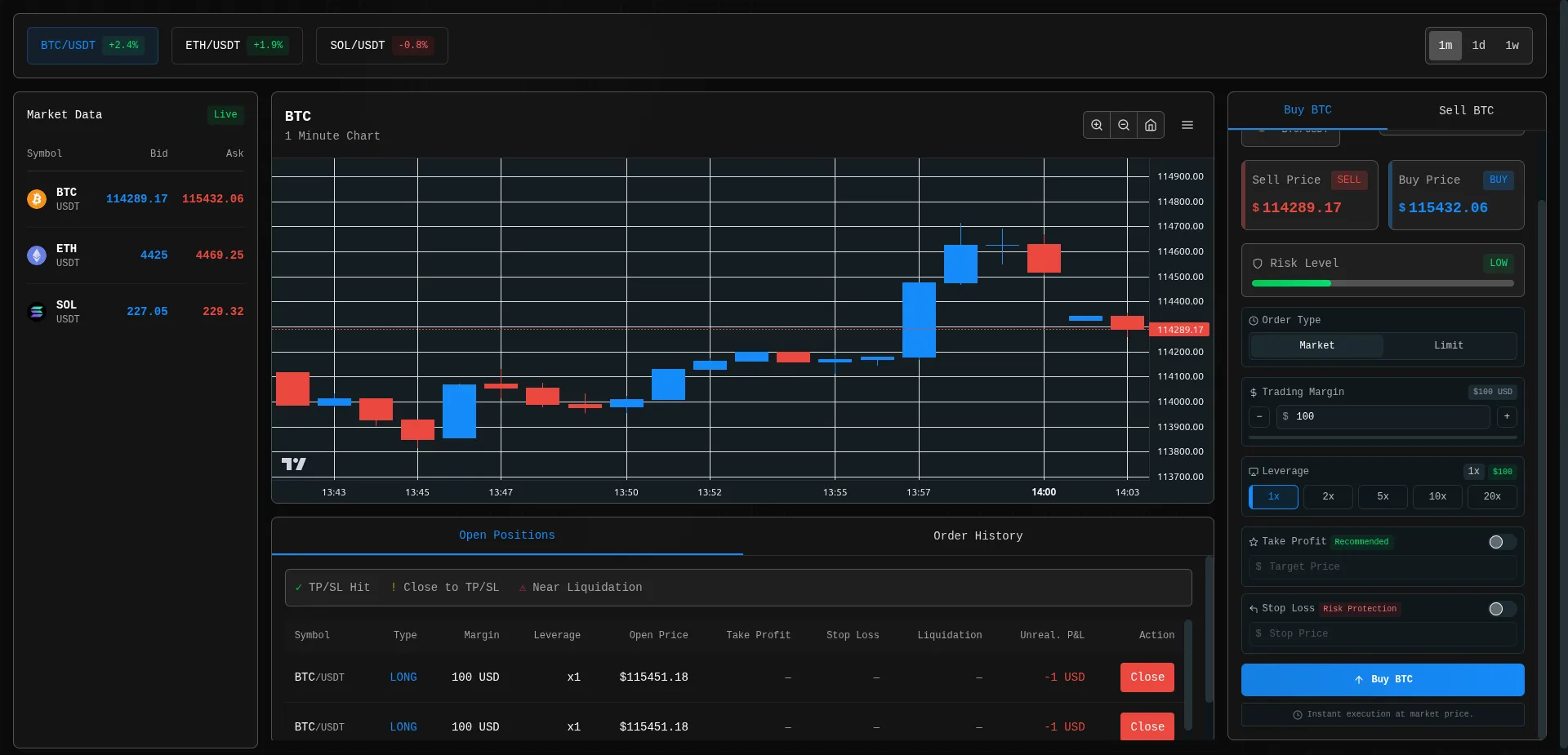Click the trading margin amount field
This screenshot has height=755, width=1568.
[1383, 417]
